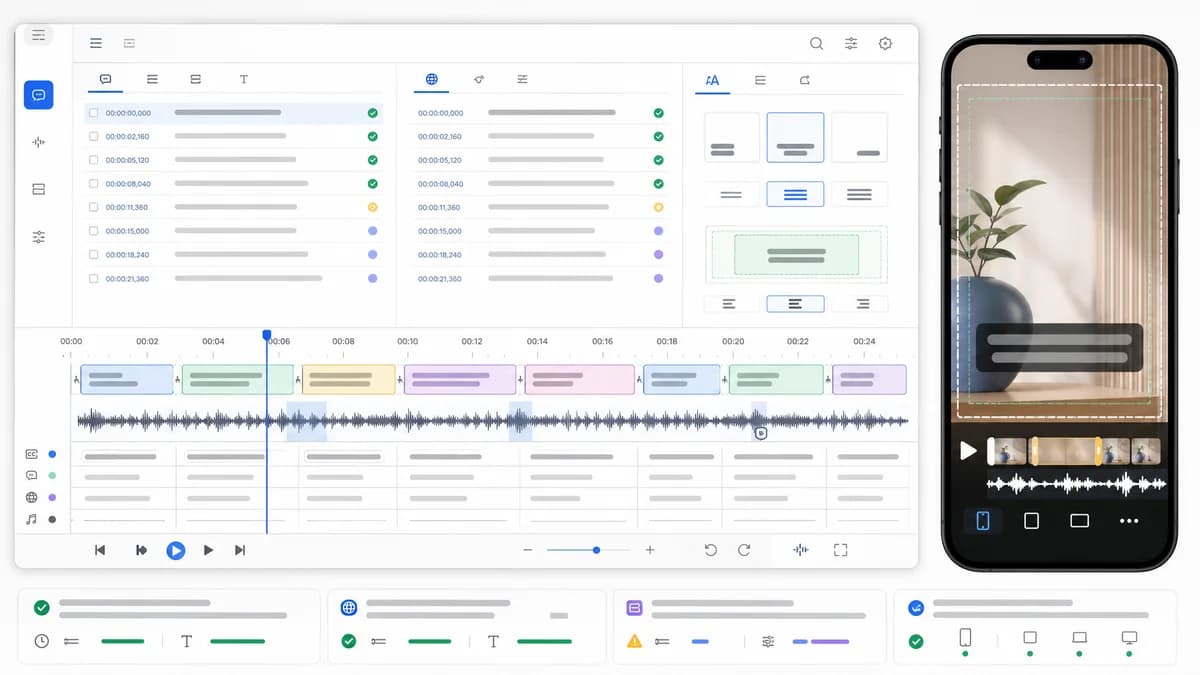
Task: Toggle fullscreen expand icon in playback bar
Action: pos(840,550)
